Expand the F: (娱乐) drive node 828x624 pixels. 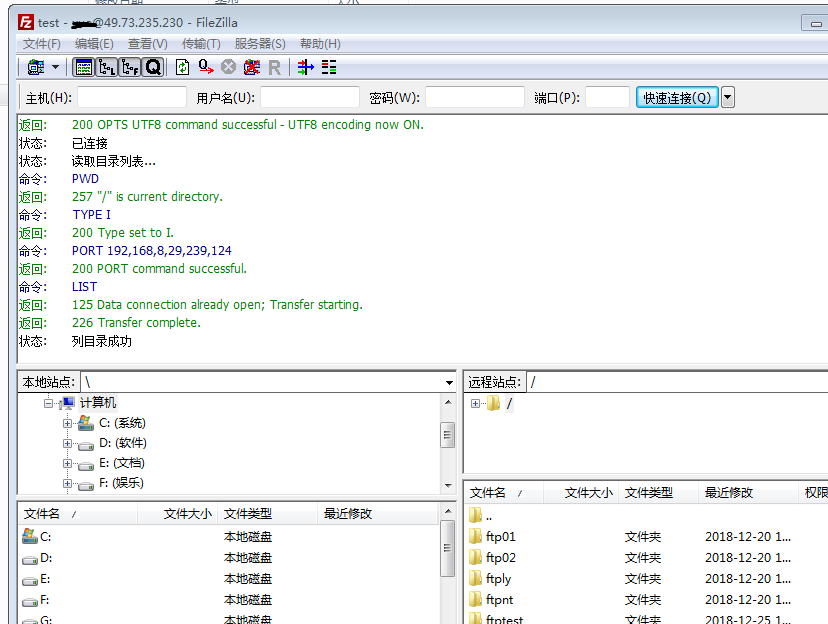pyautogui.click(x=67, y=484)
